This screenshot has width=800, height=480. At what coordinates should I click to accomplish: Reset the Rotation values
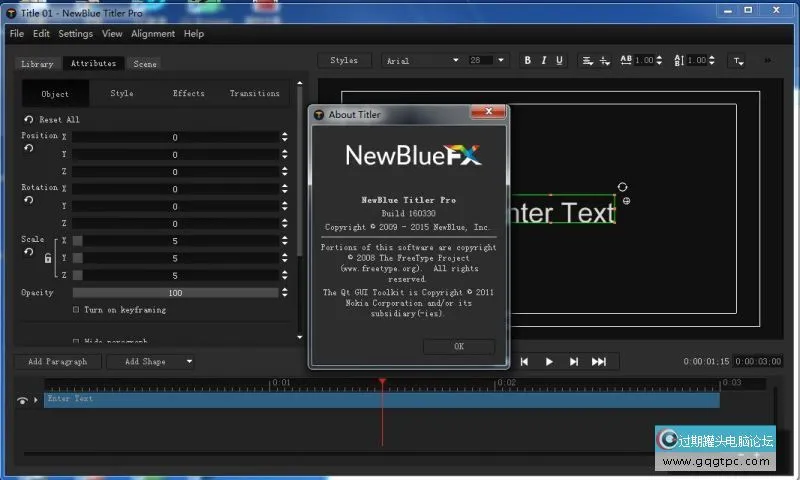(29, 200)
